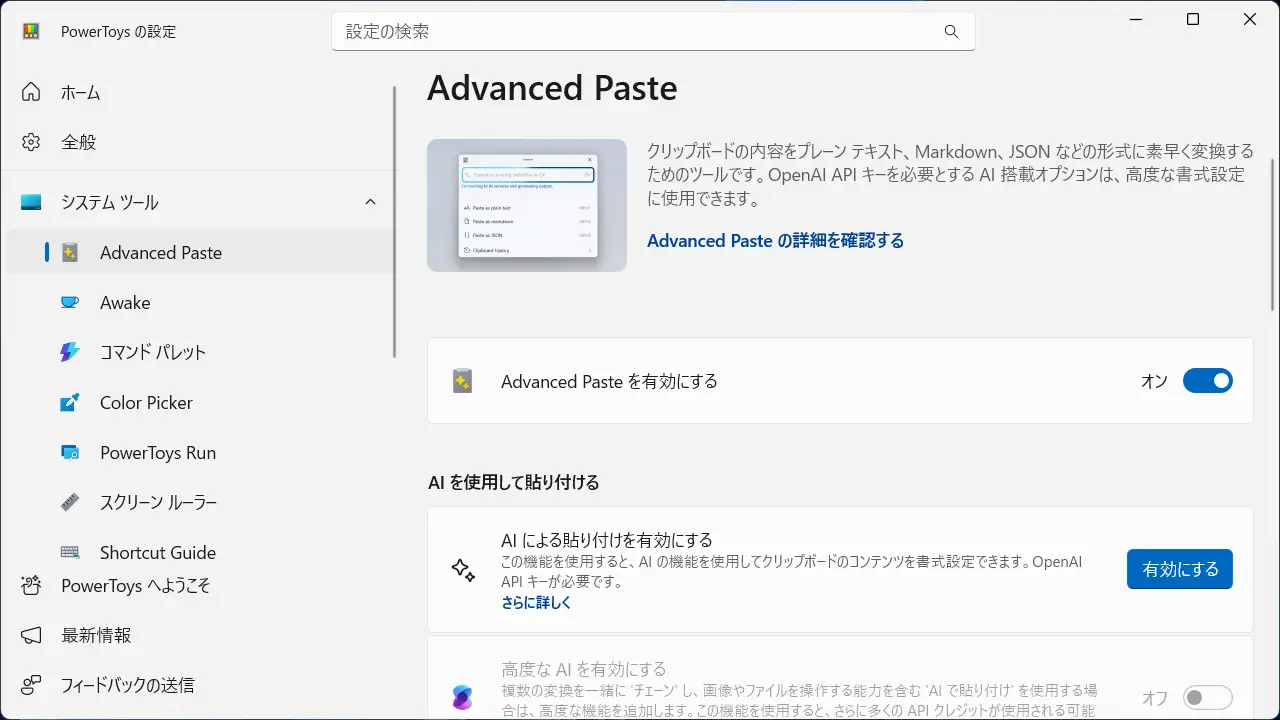Open Advanced Paste の詳細を確認する link
Viewport: 1280px width, 720px height.
pyautogui.click(x=775, y=241)
